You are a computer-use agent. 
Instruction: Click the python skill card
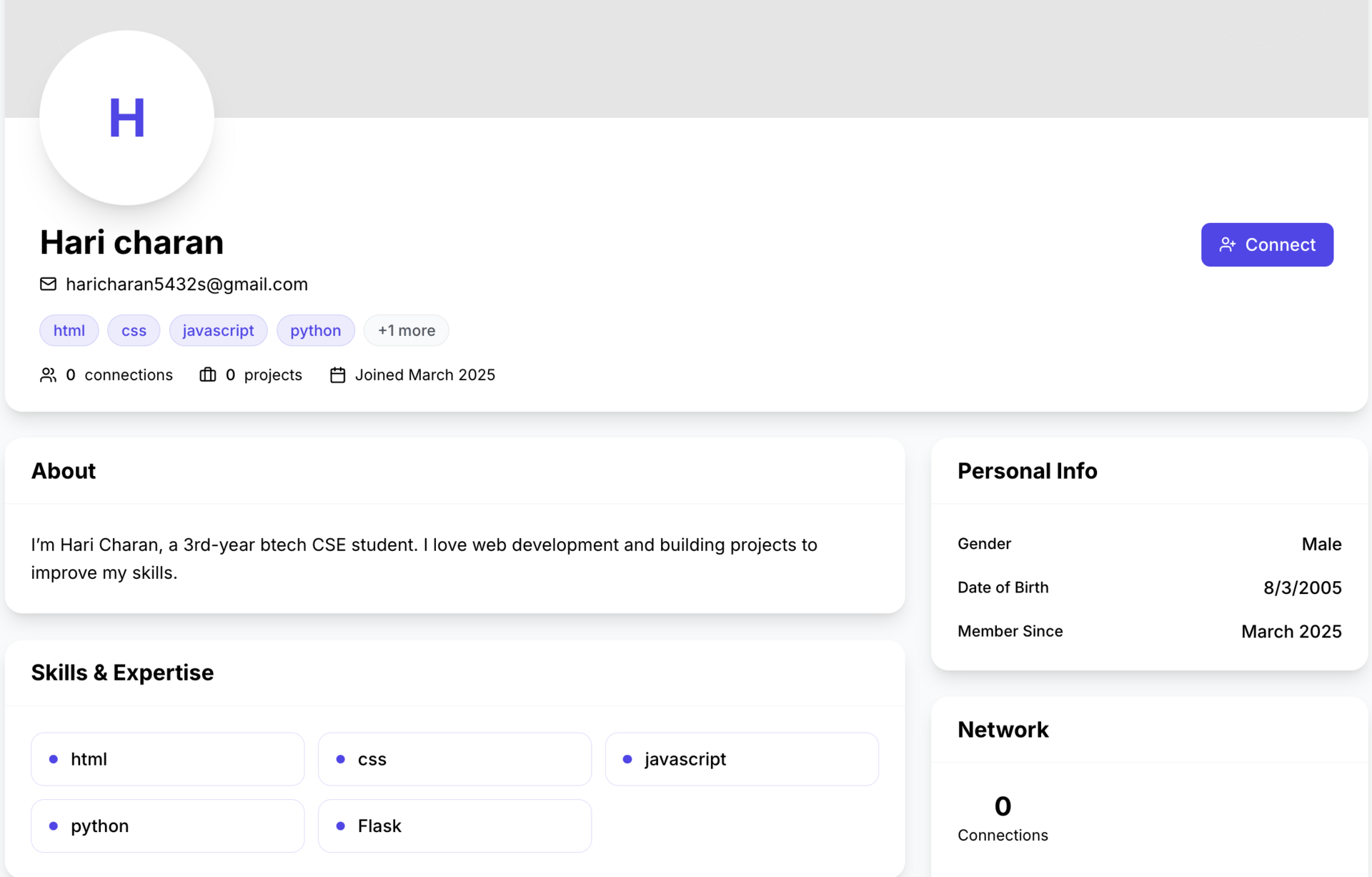tap(168, 826)
